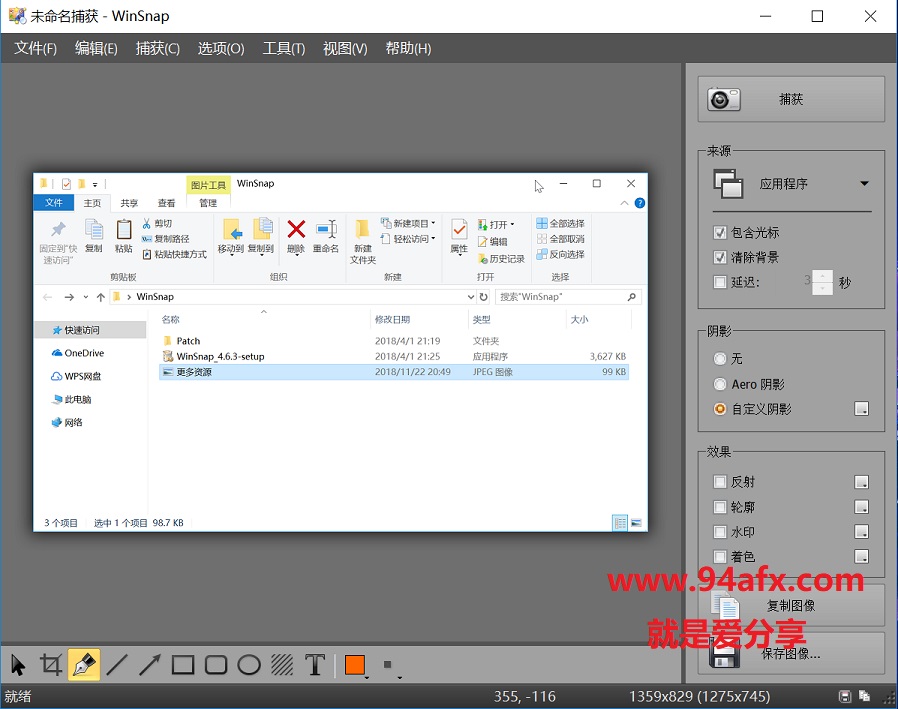Viewport: 898px width, 709px height.
Task: Select the no shadow radio option
Action: [720, 359]
